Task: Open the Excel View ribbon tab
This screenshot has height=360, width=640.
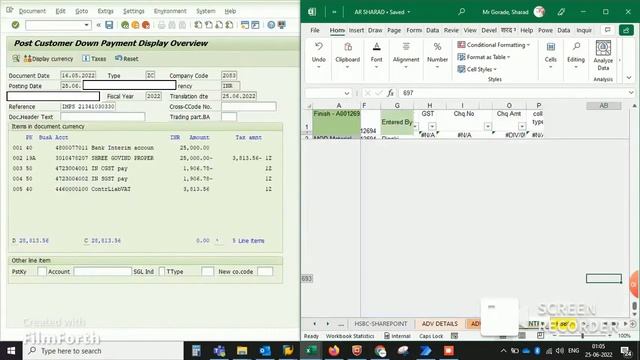Action: click(470, 30)
